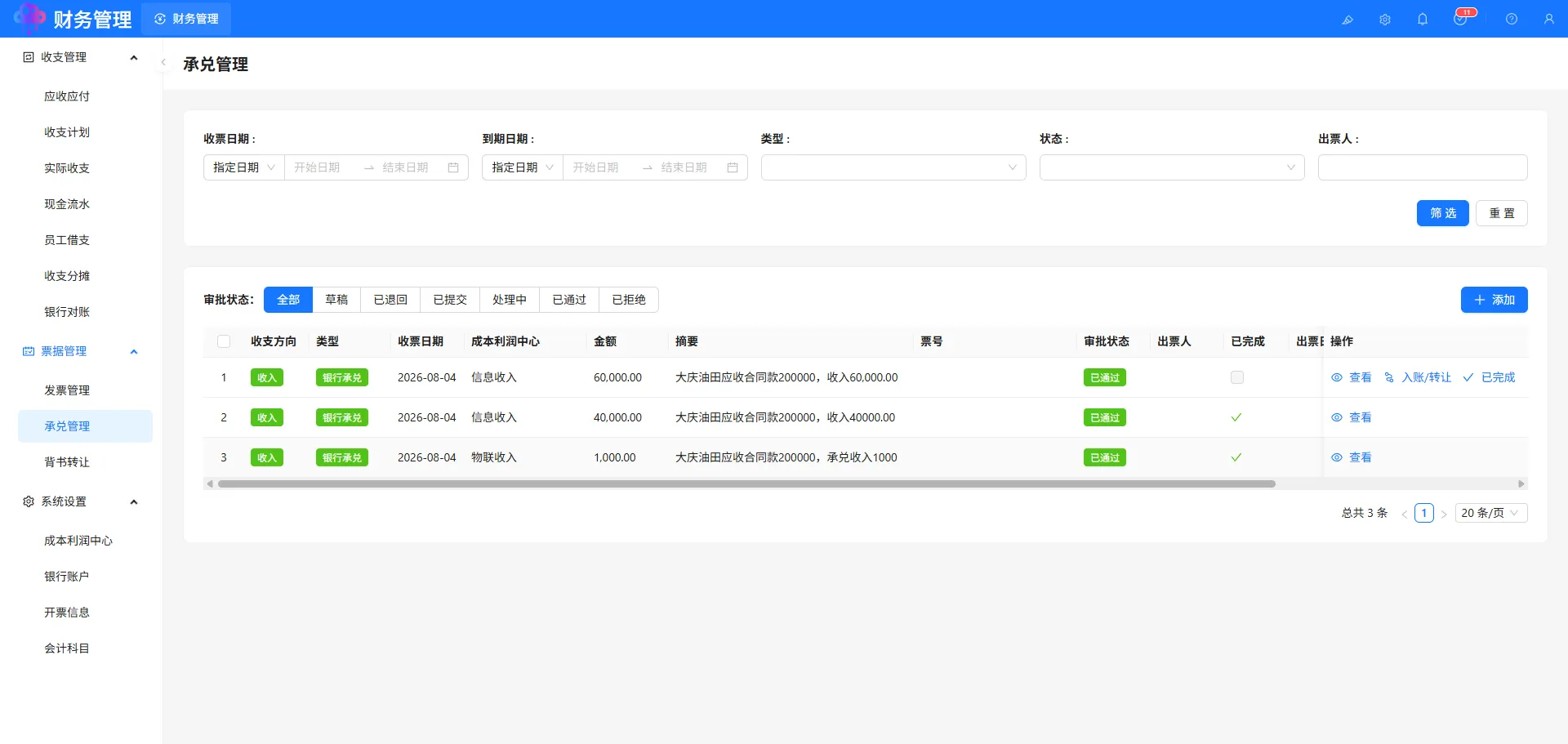Click 系统设置 gear icon in sidebar
Screen dimensions: 1568x744
point(29,501)
